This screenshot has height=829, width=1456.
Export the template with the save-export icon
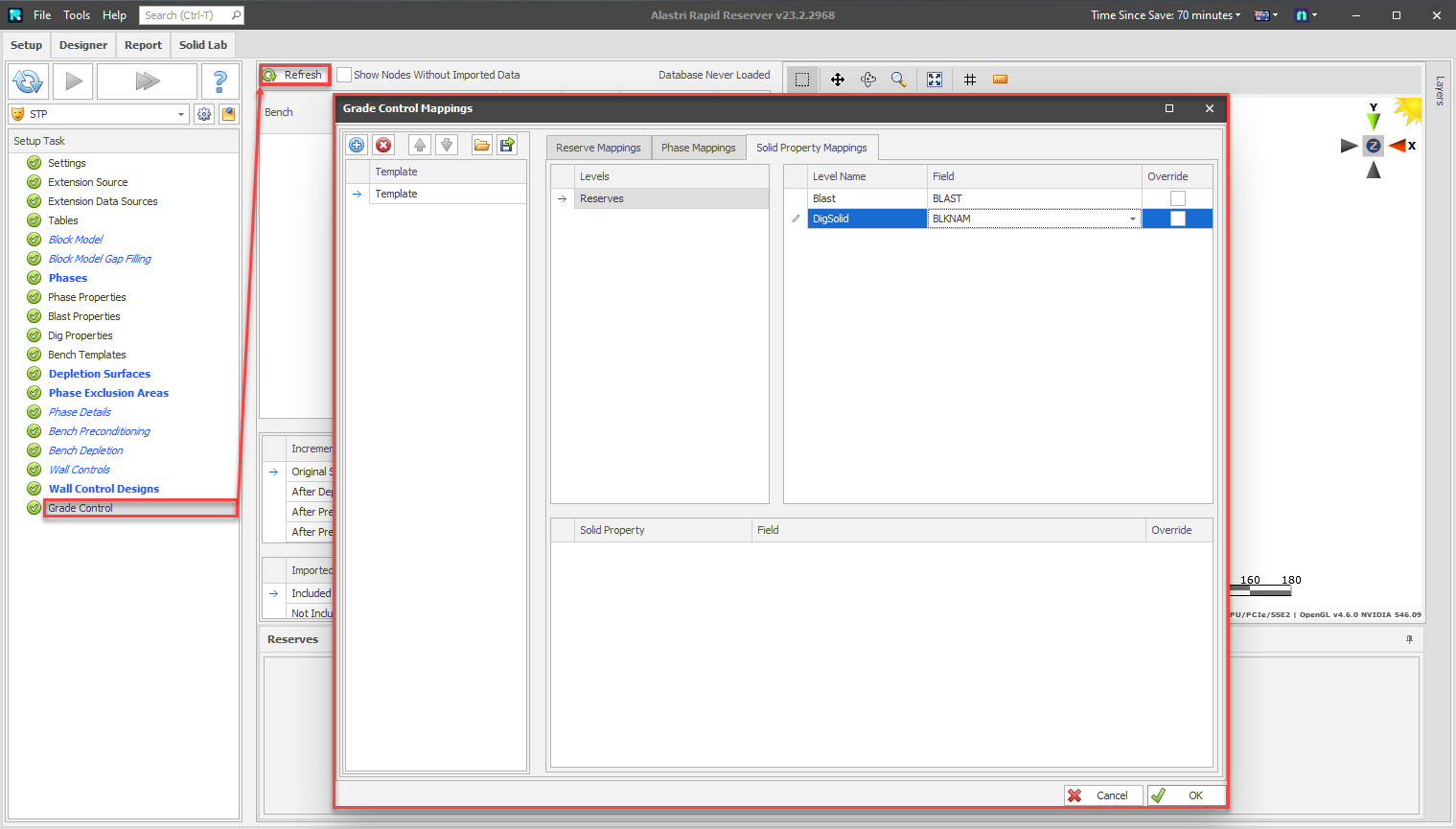coord(507,144)
